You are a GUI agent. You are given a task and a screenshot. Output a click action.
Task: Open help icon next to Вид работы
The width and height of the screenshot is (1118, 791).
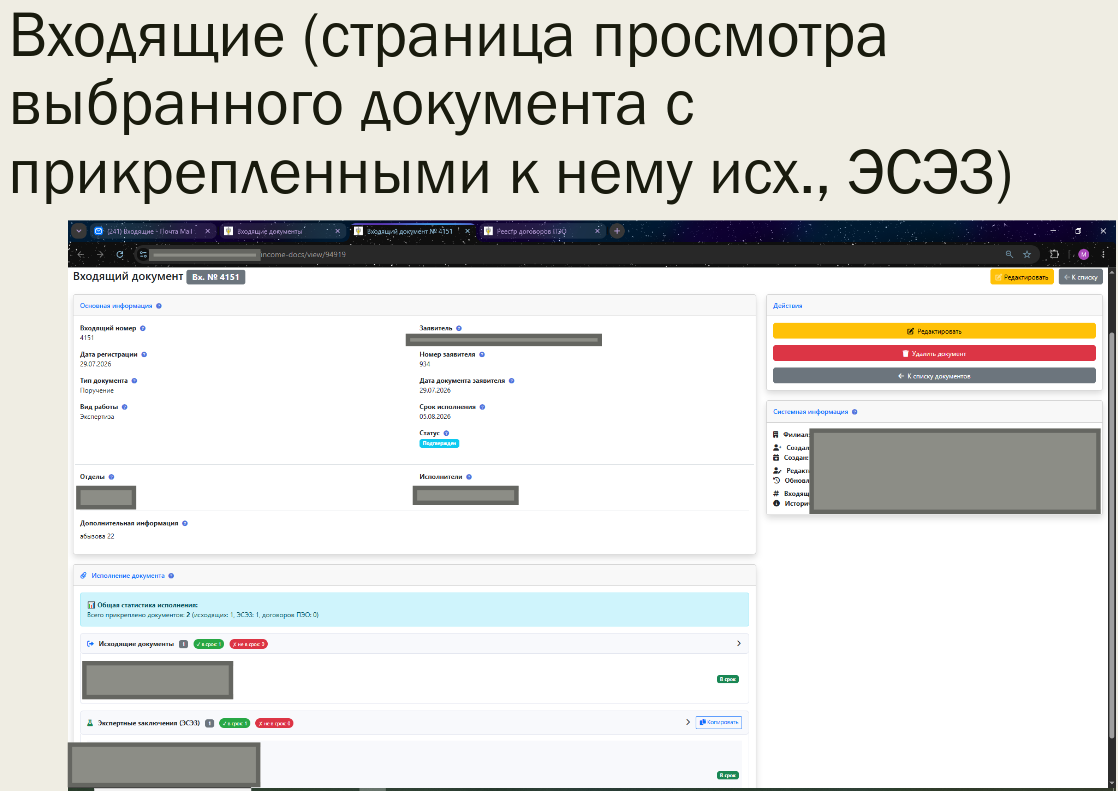[124, 407]
